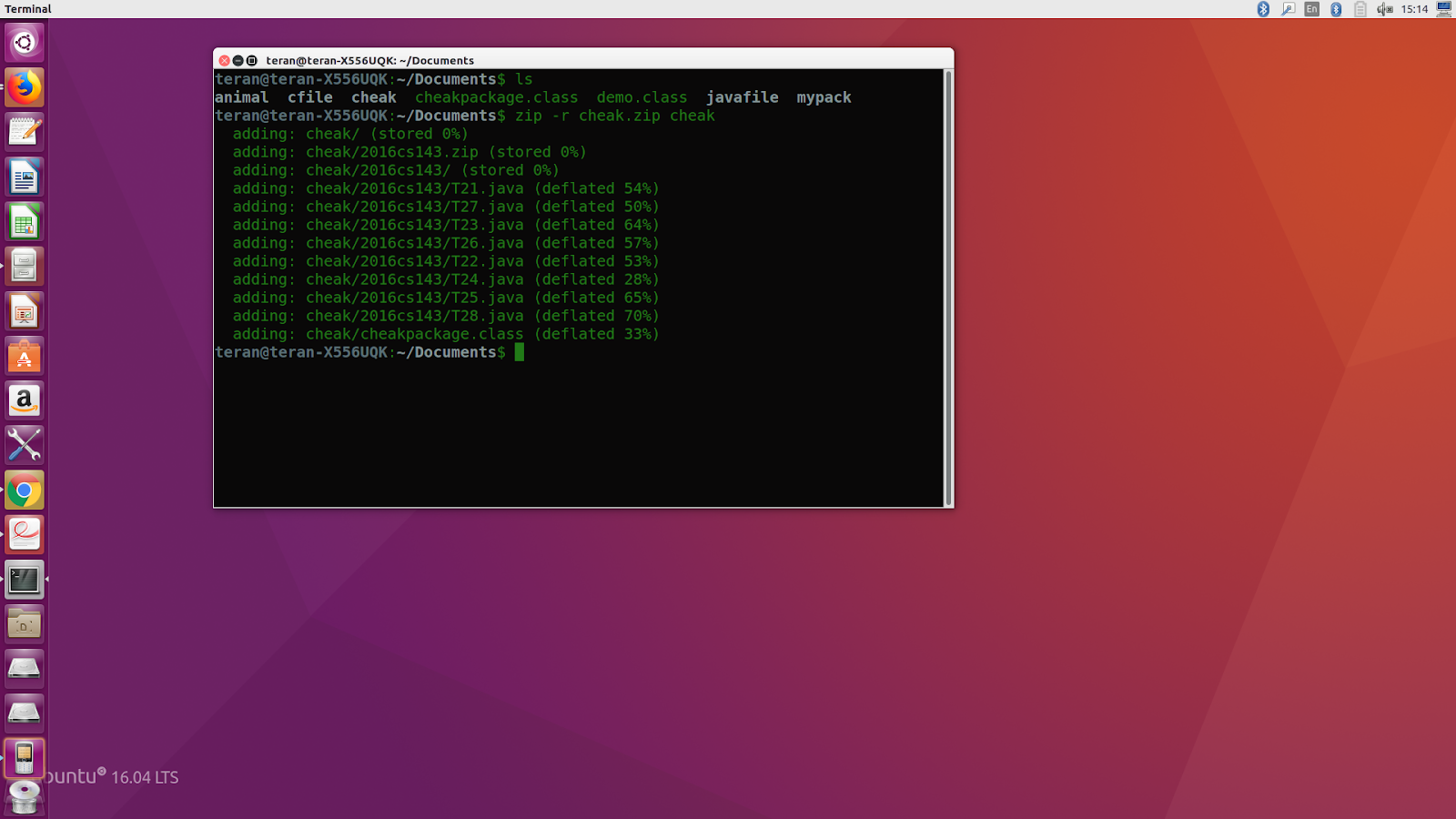Click the "Terminal" label in top panel

click(x=28, y=9)
